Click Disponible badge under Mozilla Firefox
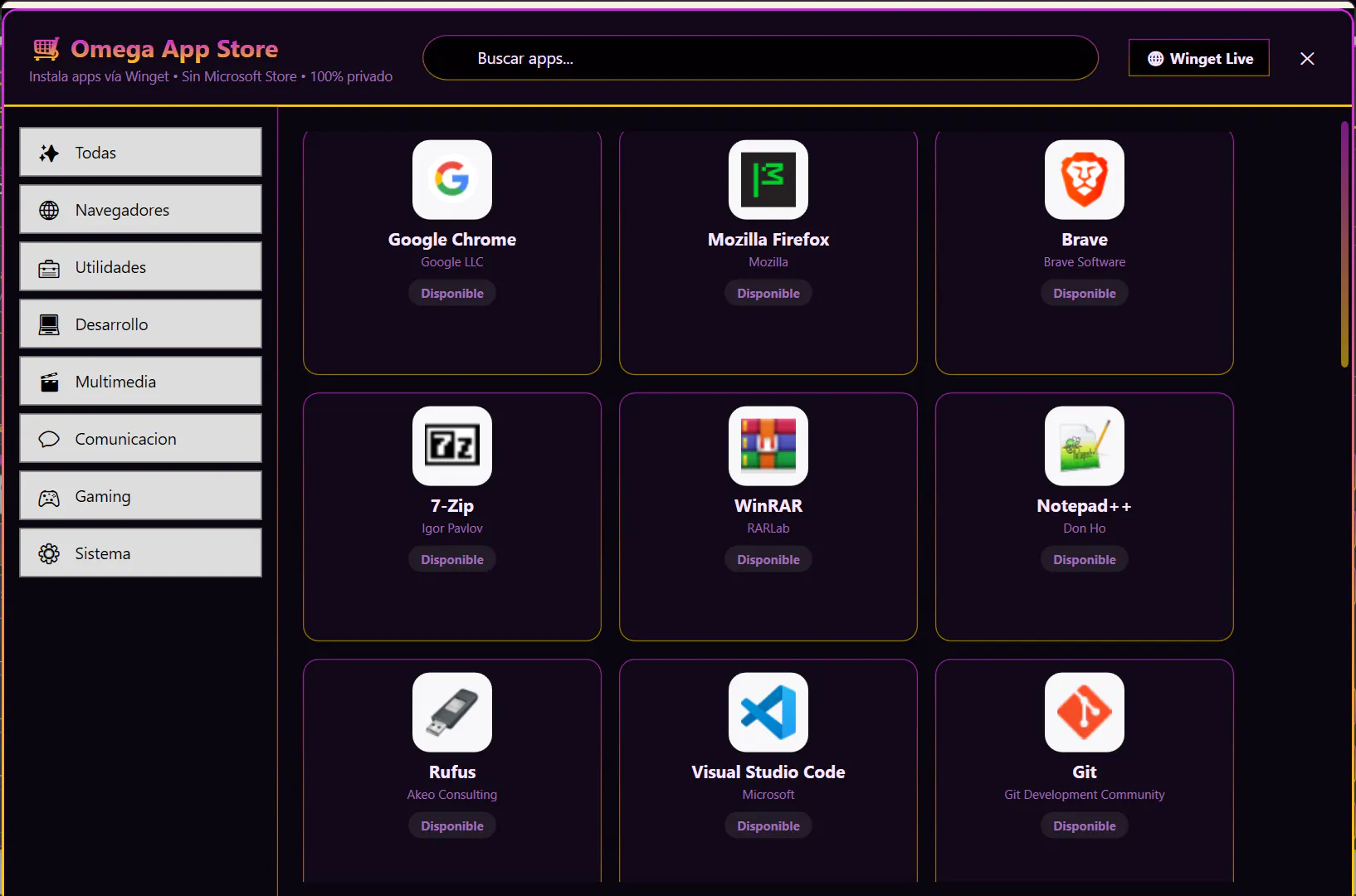Image resolution: width=1356 pixels, height=896 pixels. pos(768,293)
